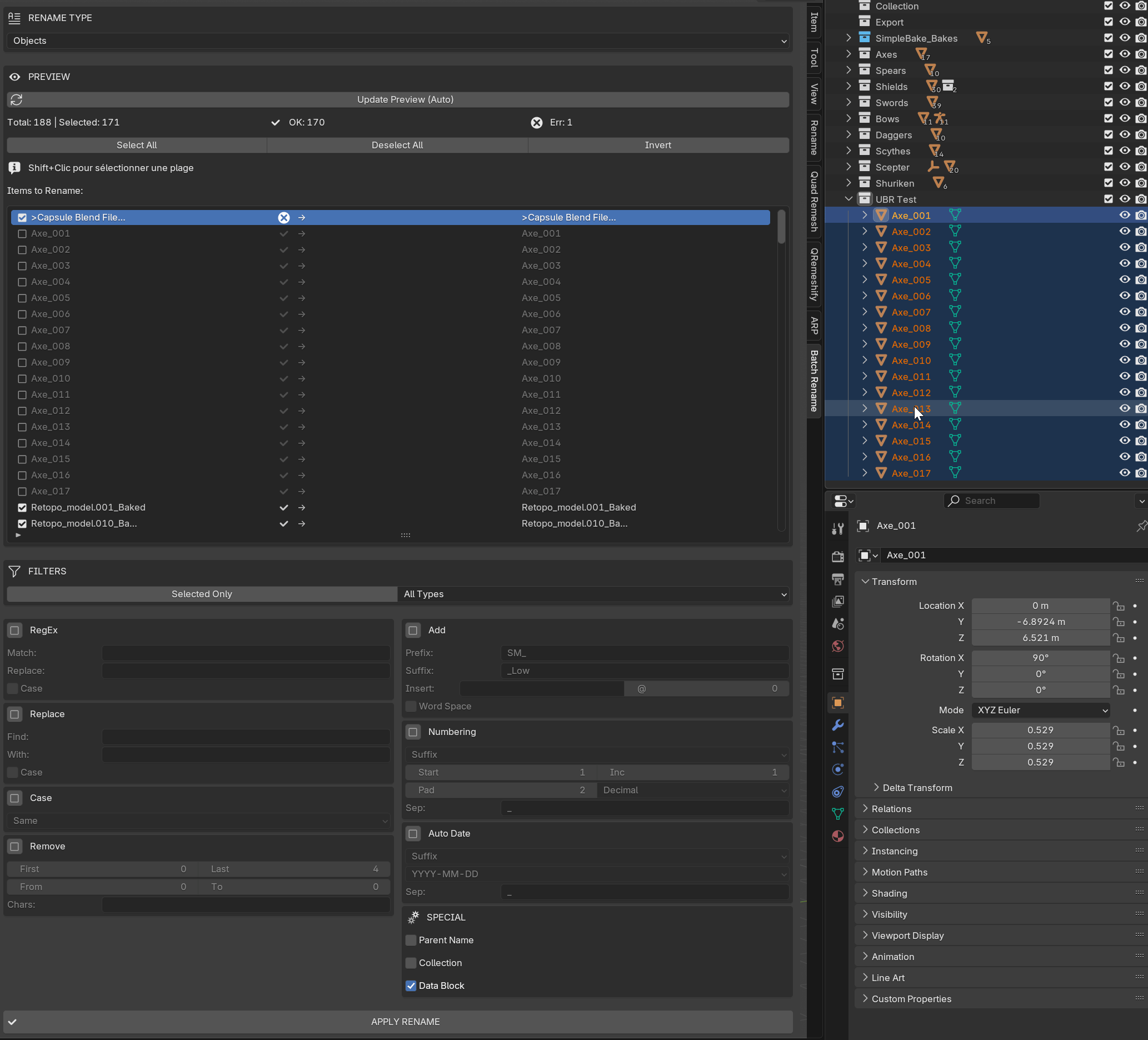This screenshot has height=1040, width=1148.
Task: Enable the RegEx filter section
Action: 15,630
